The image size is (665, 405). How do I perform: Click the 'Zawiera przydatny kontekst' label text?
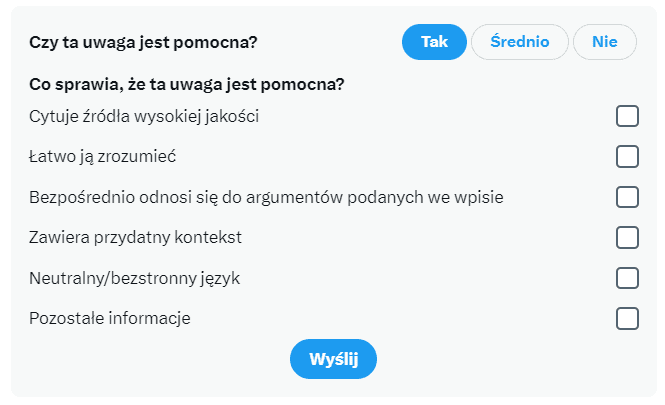(135, 237)
